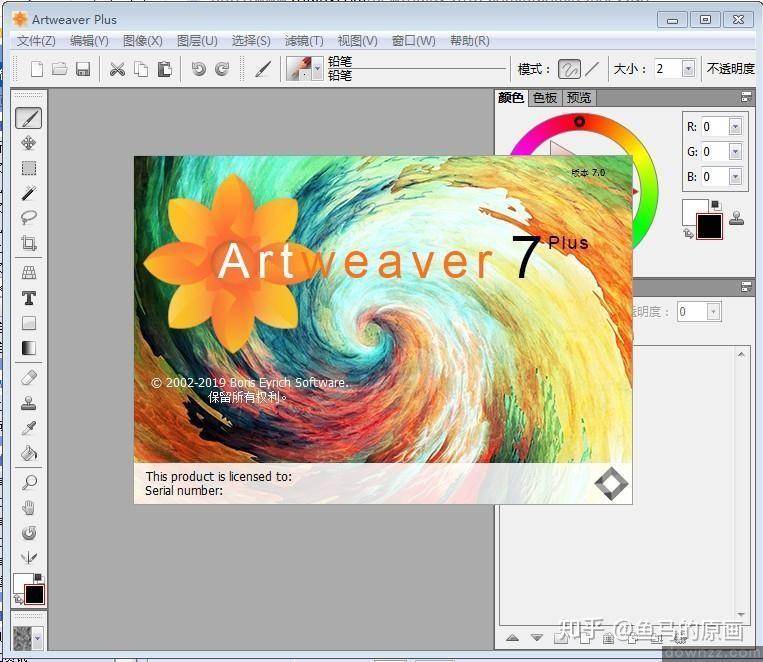Open a file with the folder icon
The image size is (763, 662).
[60, 69]
